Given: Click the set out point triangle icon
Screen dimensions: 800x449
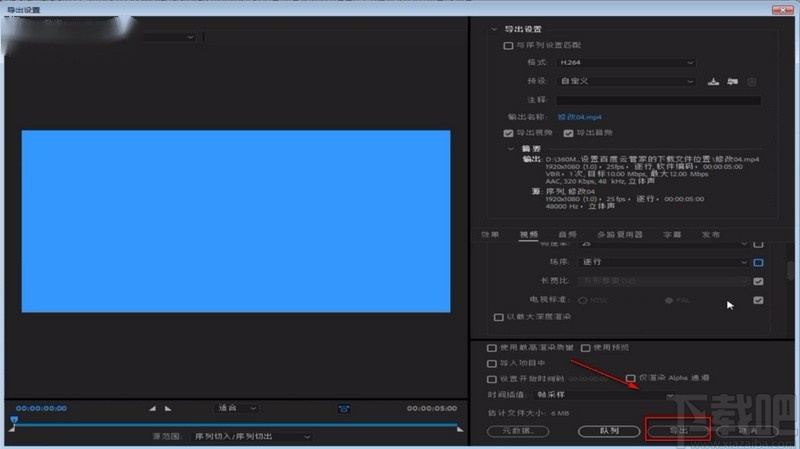Looking at the screenshot, I should click(x=168, y=408).
